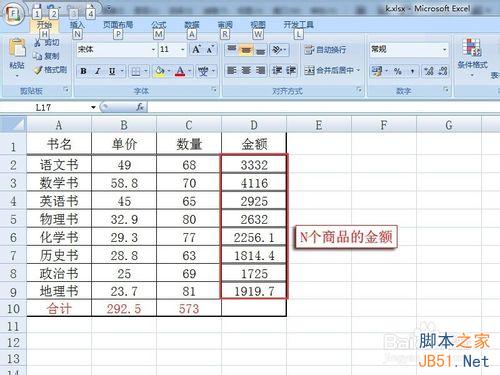
Task: Open clipboard 剪贴板 dialog launcher
Action: click(x=66, y=90)
